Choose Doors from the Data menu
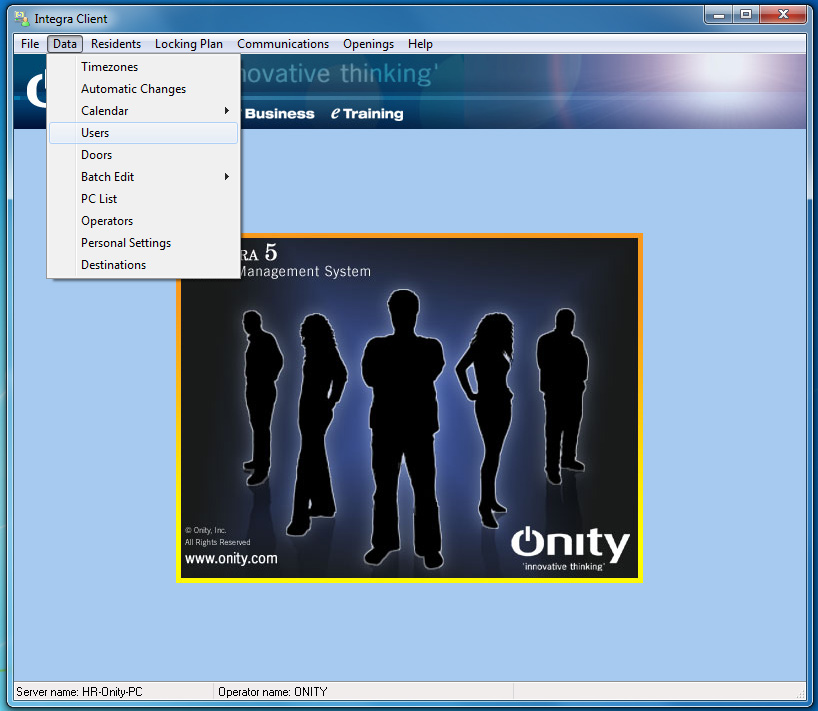The width and height of the screenshot is (818, 711). 96,155
